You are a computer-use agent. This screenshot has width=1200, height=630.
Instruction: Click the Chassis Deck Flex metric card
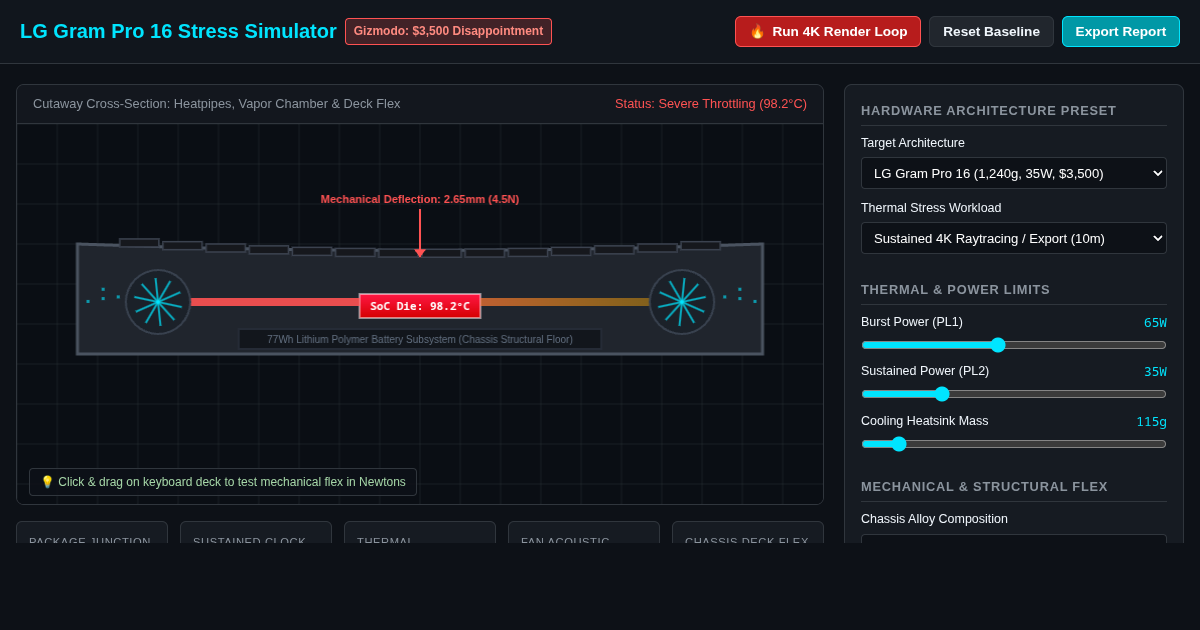click(748, 532)
